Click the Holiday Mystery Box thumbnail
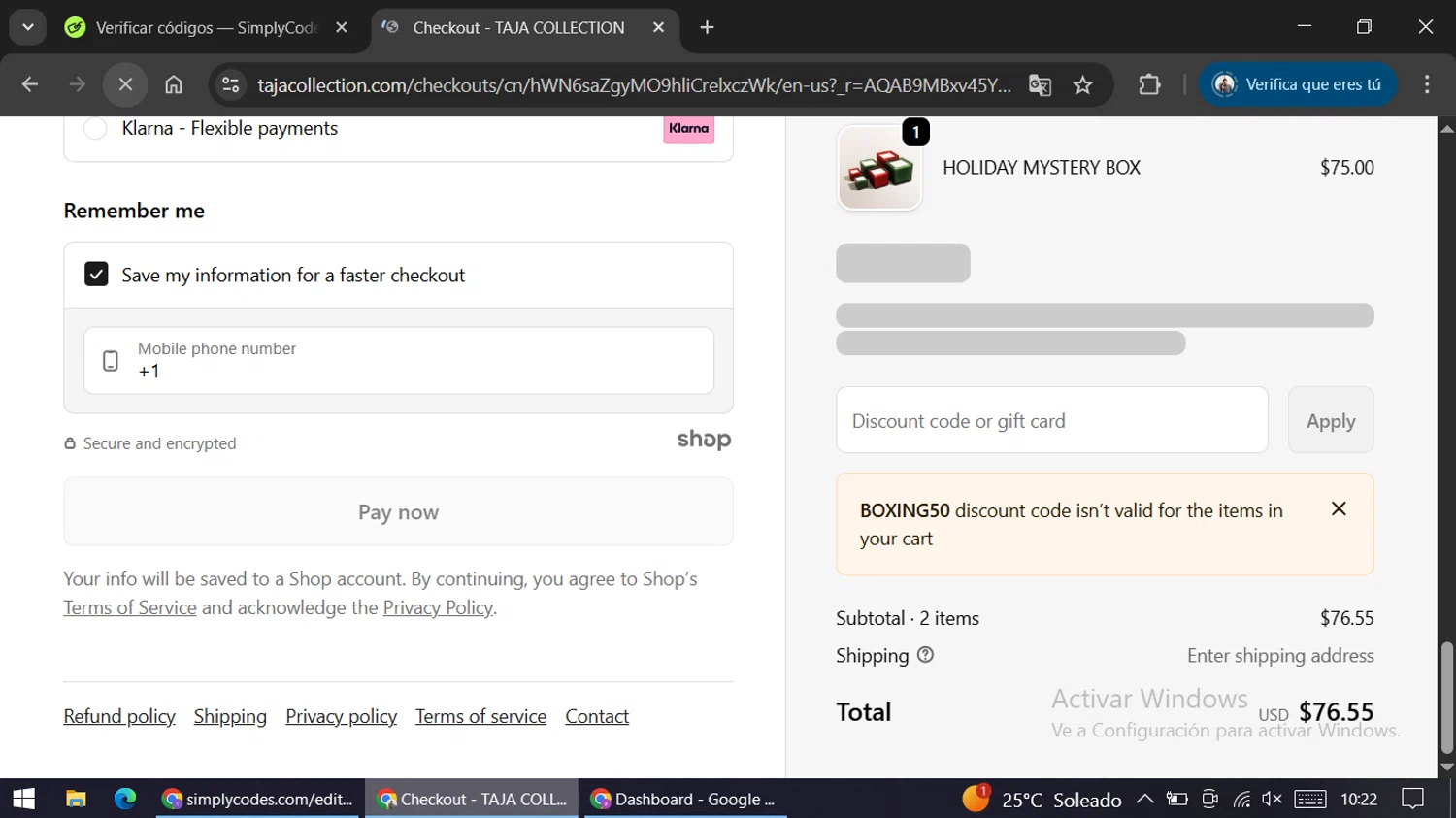The width and height of the screenshot is (1456, 818). (879, 168)
